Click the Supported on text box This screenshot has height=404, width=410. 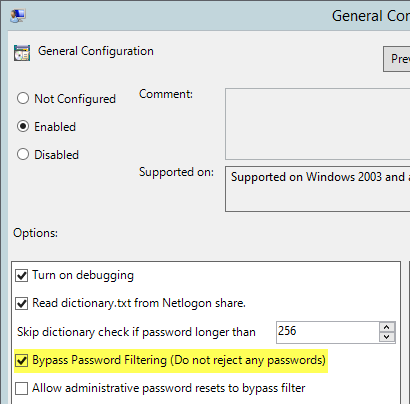(x=318, y=189)
